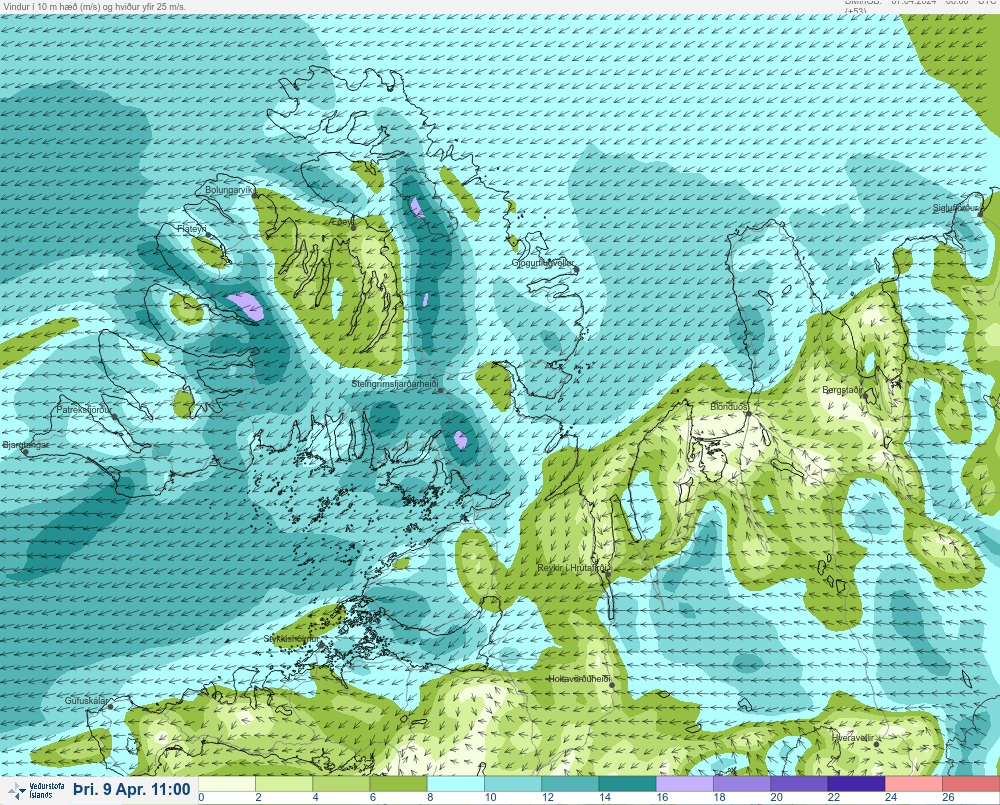This screenshot has height=805, width=1000.
Task: Select the 10–12 m/s legend swatch
Action: [513, 783]
